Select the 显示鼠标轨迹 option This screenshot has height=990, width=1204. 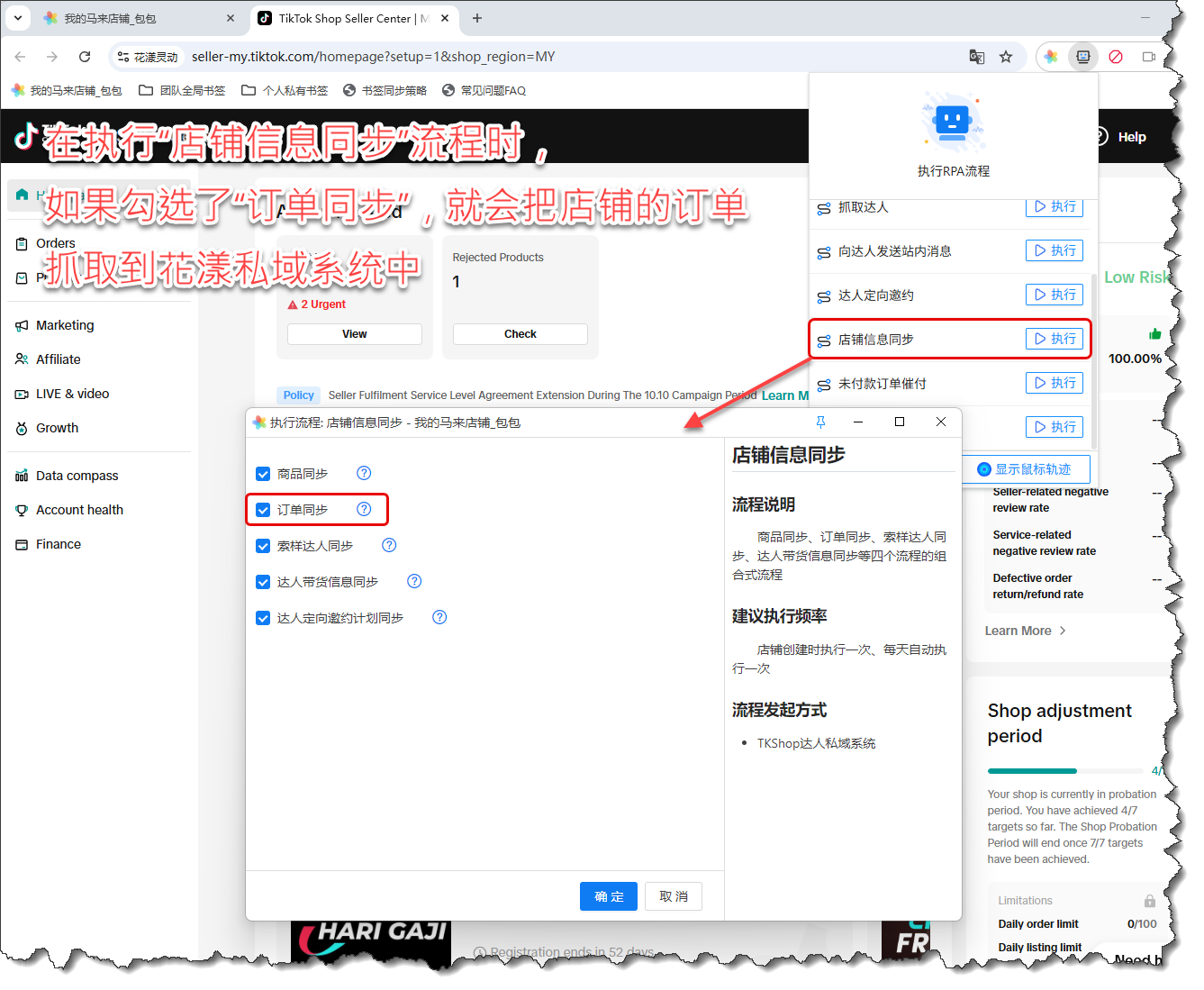click(1025, 469)
